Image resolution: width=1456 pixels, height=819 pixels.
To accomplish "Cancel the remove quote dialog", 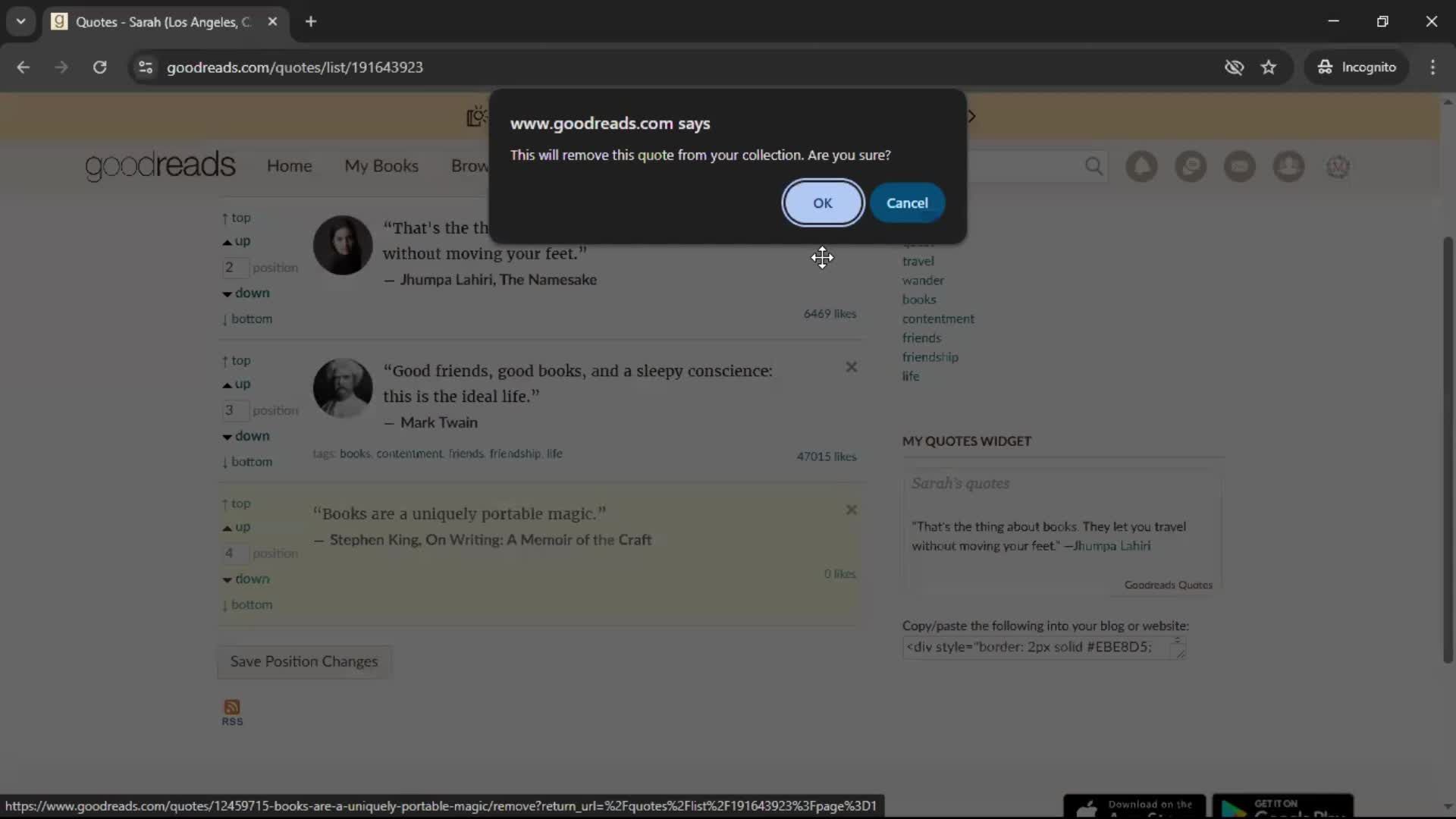I will pos(907,203).
